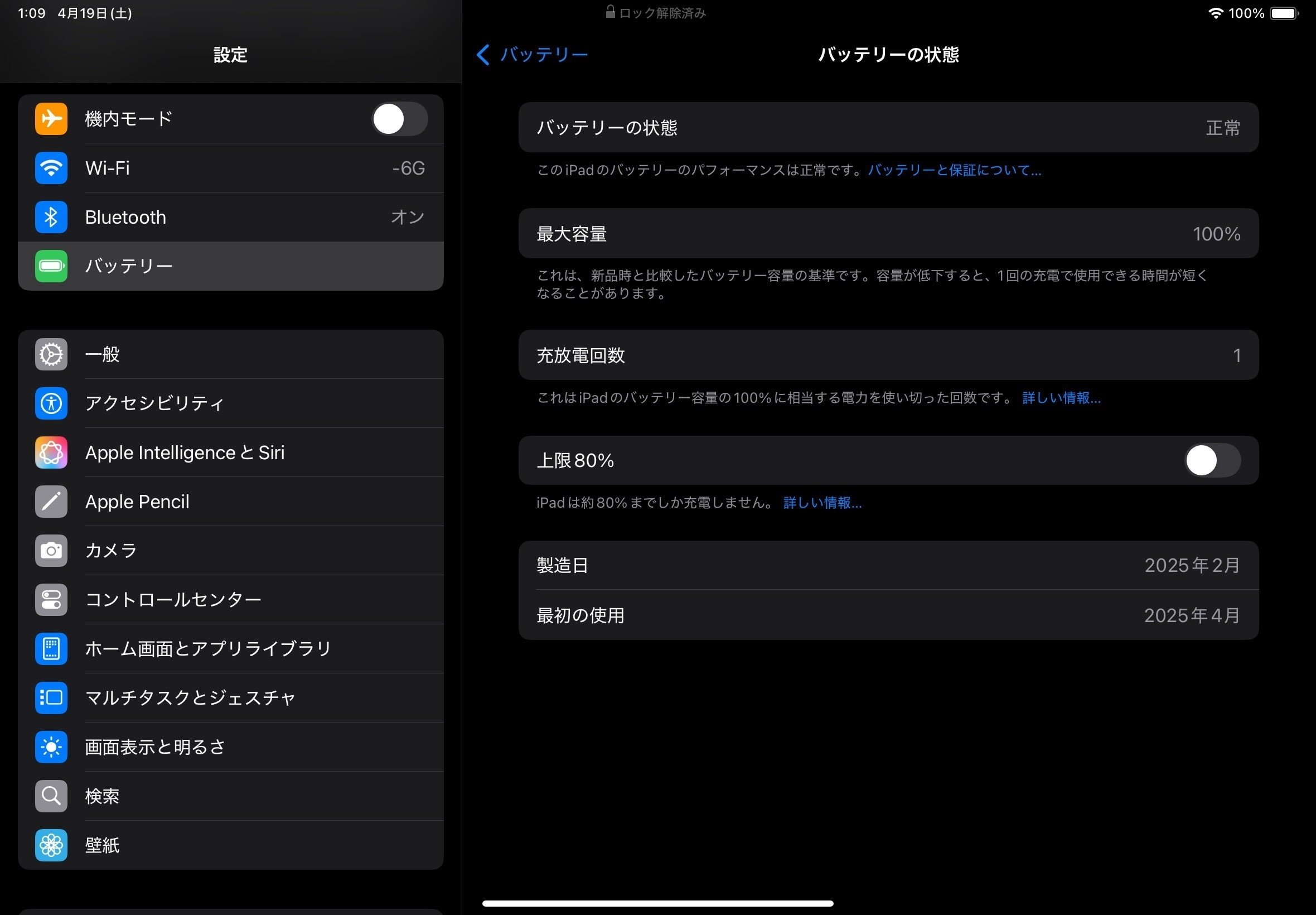Select マルチタスクとジェスチャ in the sidebar
This screenshot has height=915, width=1316.
(x=189, y=698)
